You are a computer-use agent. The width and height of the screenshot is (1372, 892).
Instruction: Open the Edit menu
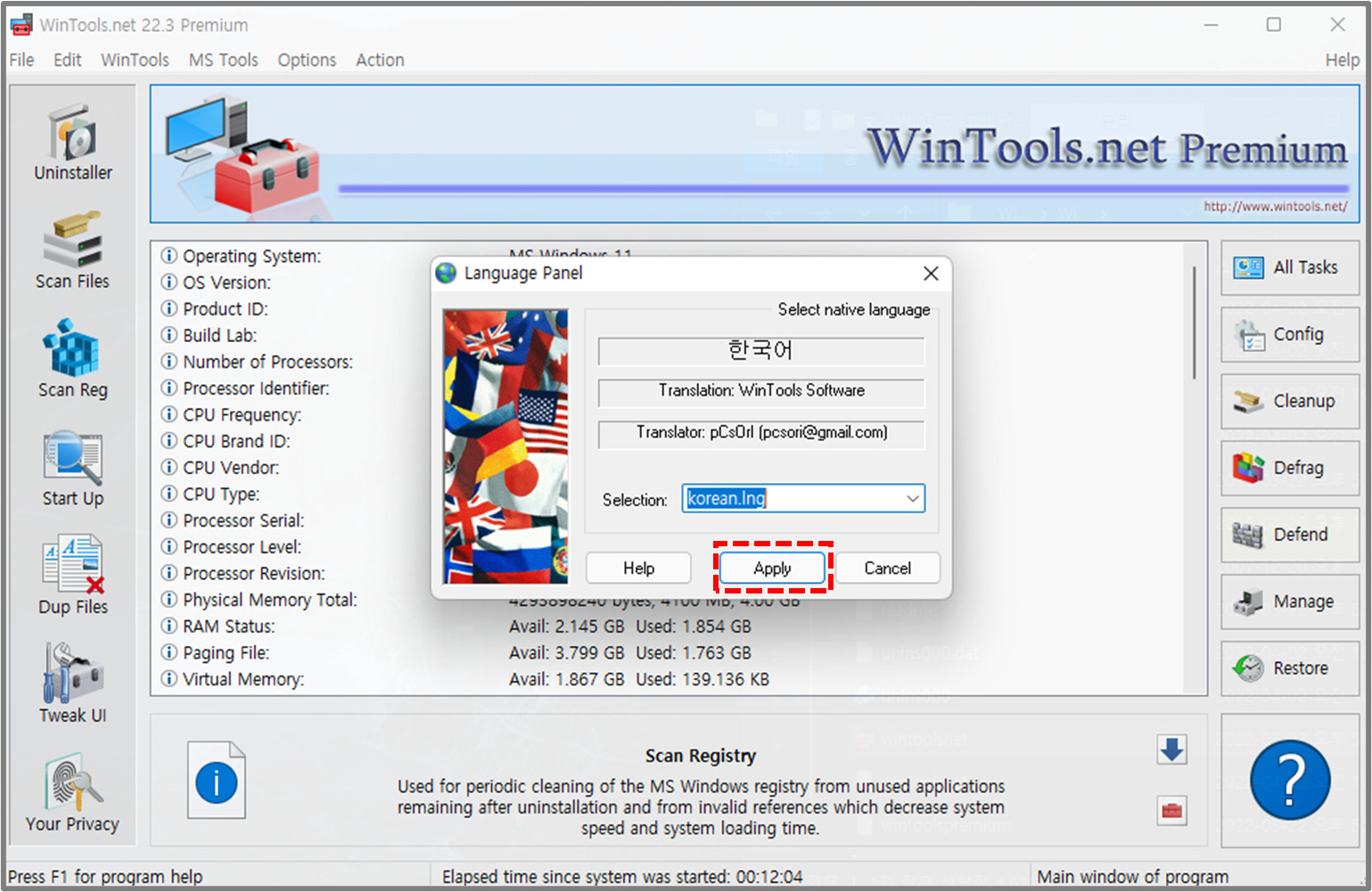click(67, 60)
